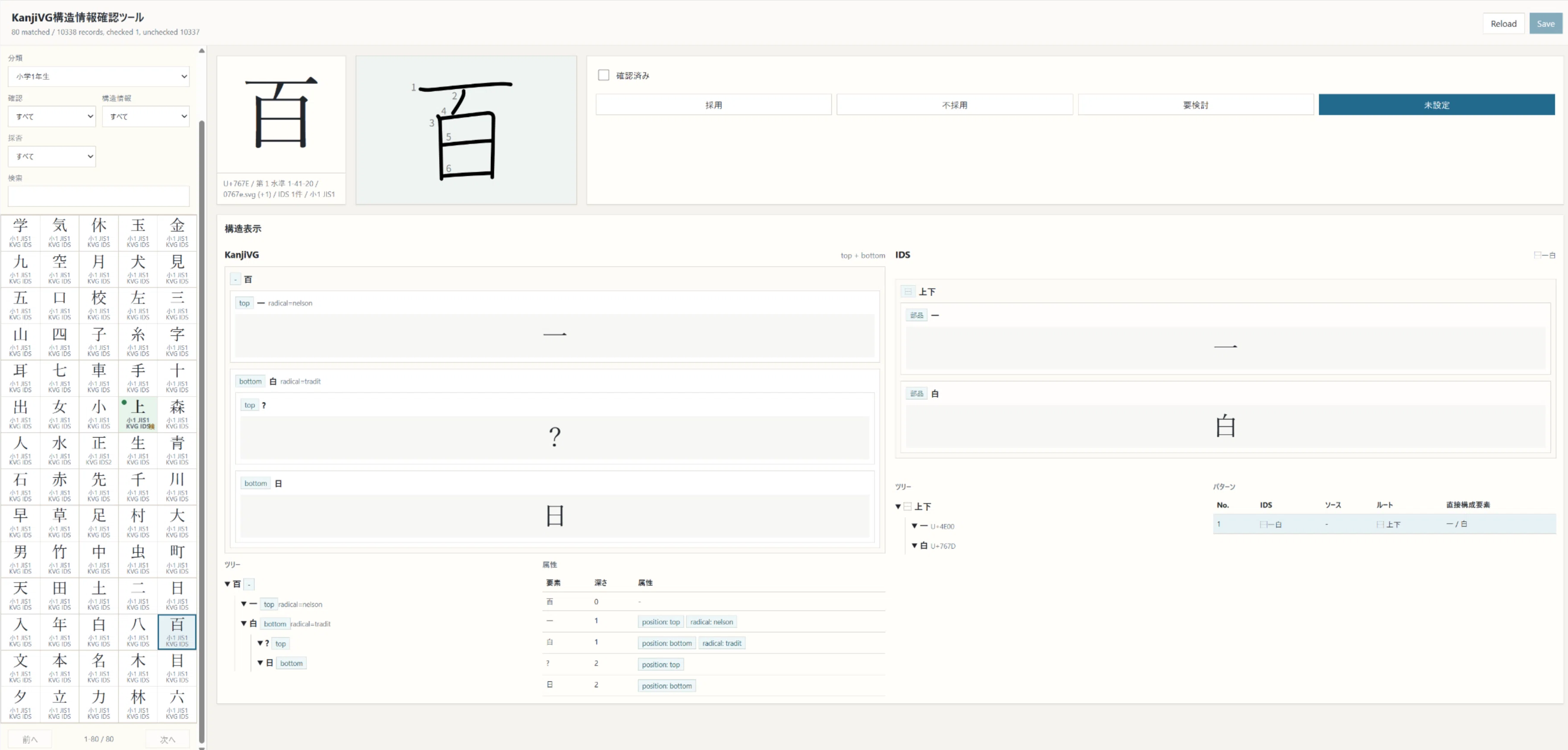Open the 構造情報 filter dropdown
The height and width of the screenshot is (750, 1568).
145,116
